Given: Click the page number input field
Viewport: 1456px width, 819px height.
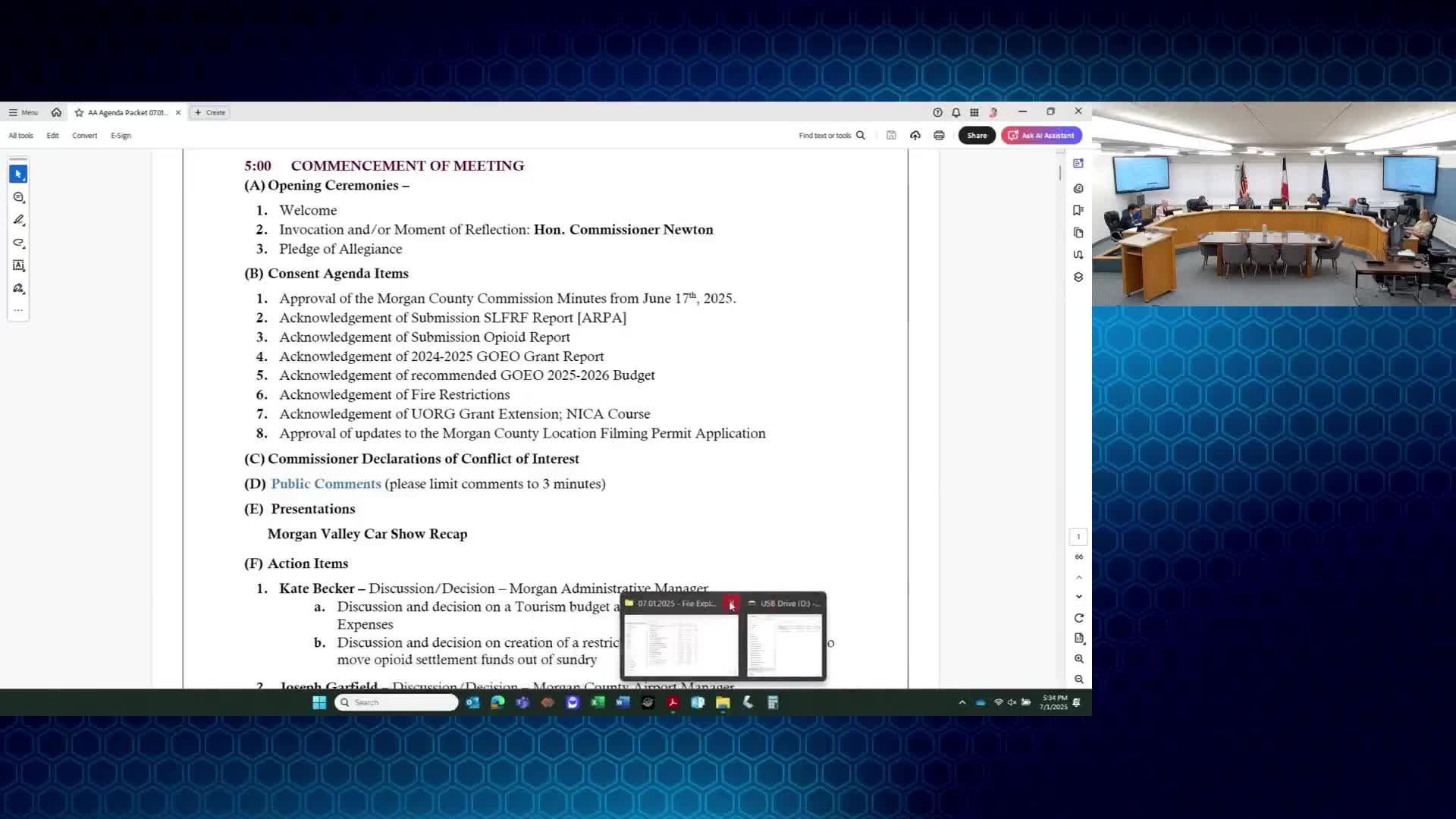Looking at the screenshot, I should tap(1078, 537).
